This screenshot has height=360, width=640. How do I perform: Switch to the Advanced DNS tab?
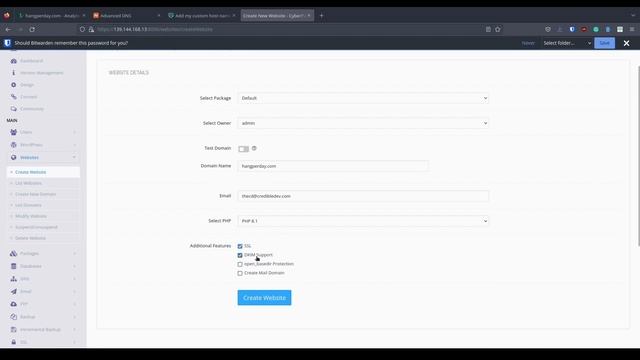click(x=126, y=16)
